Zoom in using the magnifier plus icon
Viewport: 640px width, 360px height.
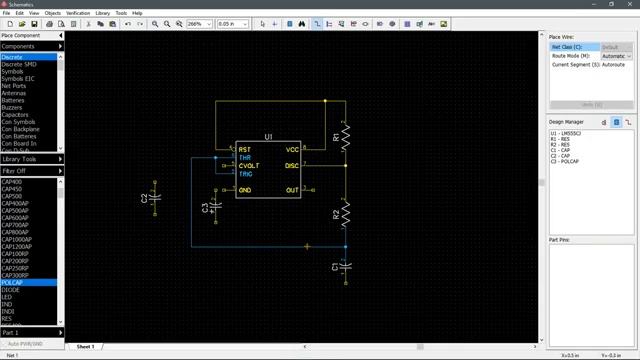coord(155,24)
